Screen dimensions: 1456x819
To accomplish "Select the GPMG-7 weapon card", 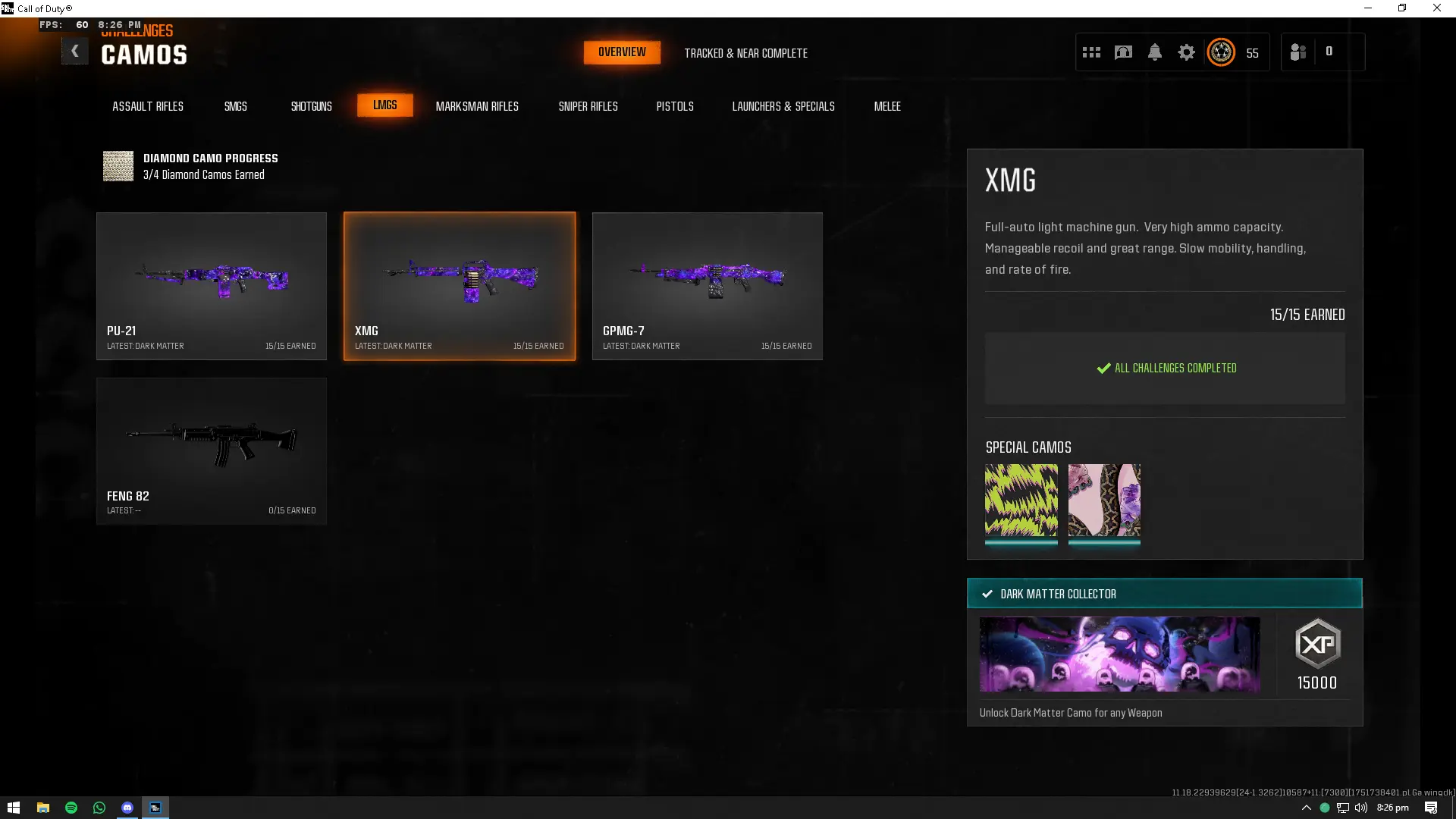I will click(x=707, y=286).
